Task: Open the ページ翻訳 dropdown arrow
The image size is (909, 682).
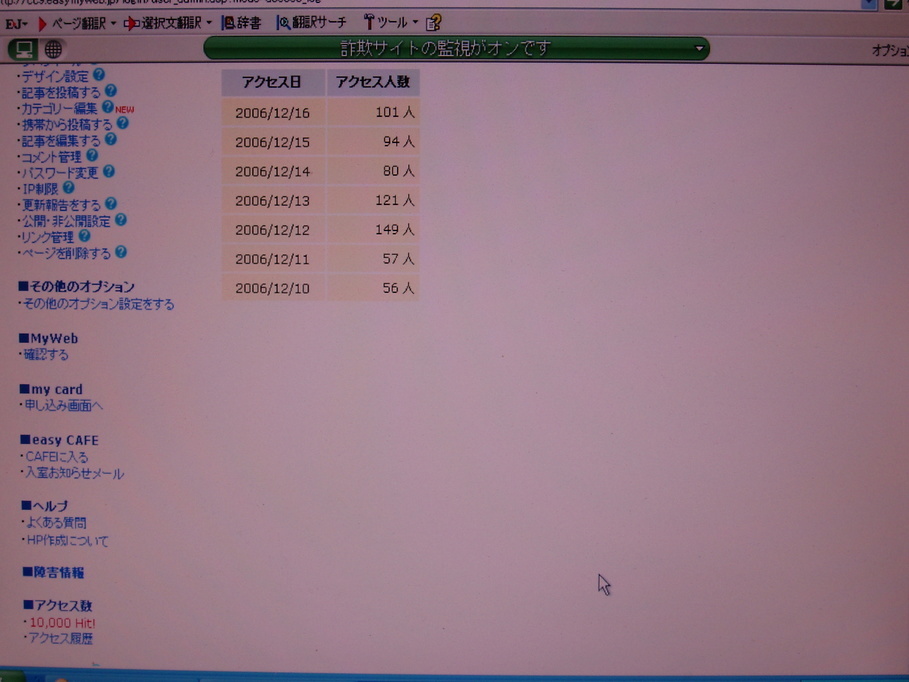Action: pos(113,23)
